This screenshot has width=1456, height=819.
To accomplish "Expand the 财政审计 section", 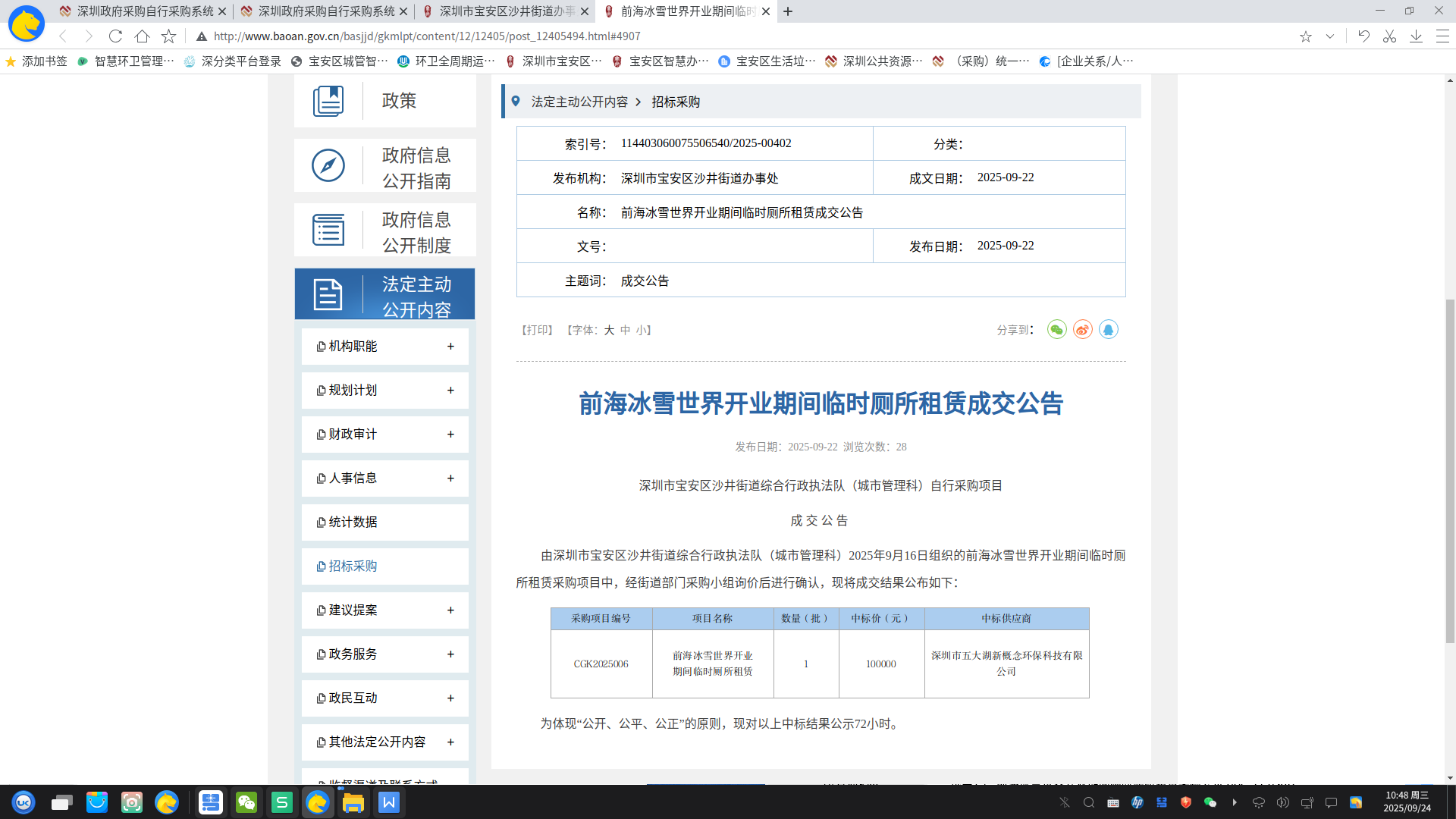I will tap(450, 435).
